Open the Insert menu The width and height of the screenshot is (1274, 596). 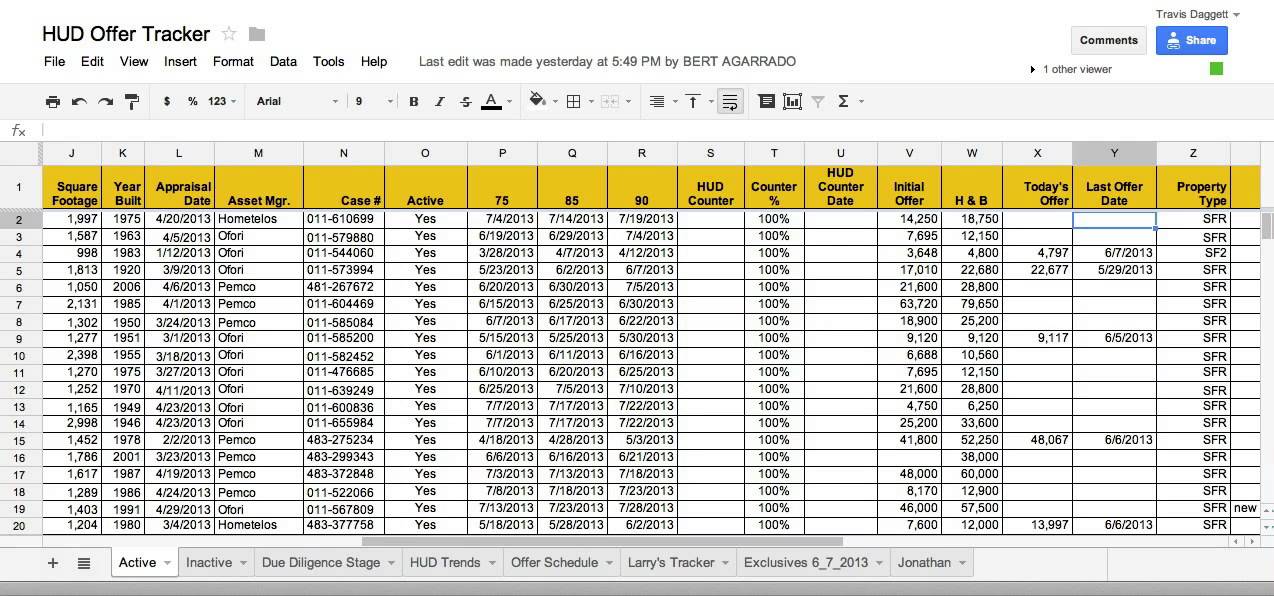(x=180, y=61)
